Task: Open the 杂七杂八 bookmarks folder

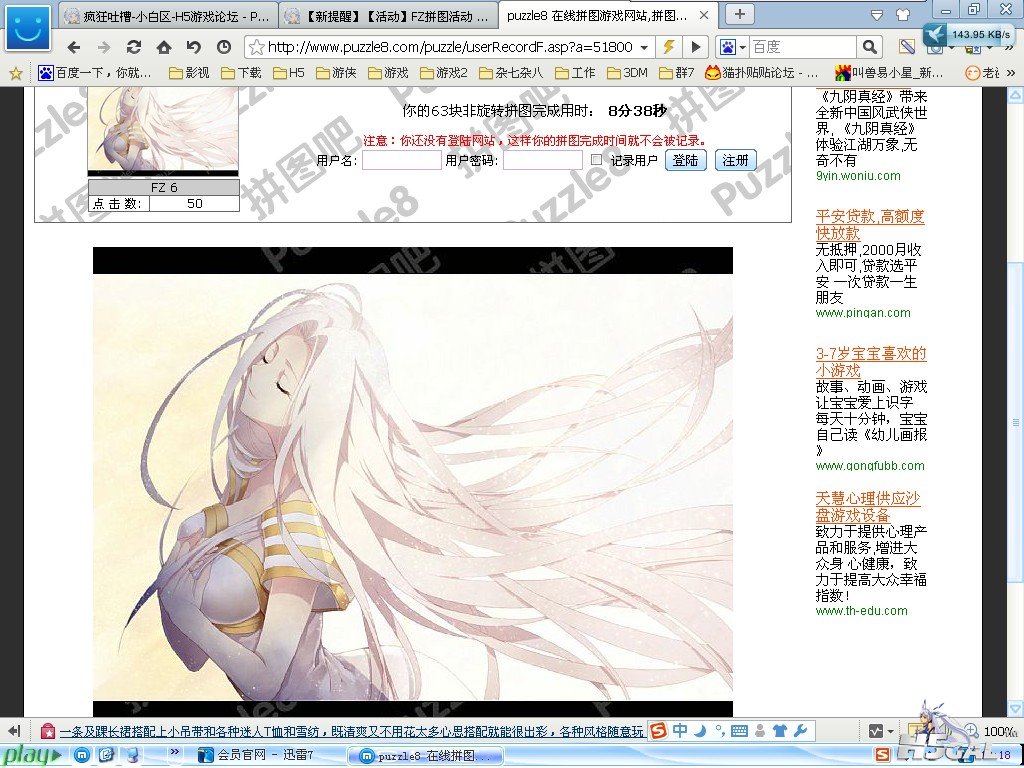Action: (511, 73)
